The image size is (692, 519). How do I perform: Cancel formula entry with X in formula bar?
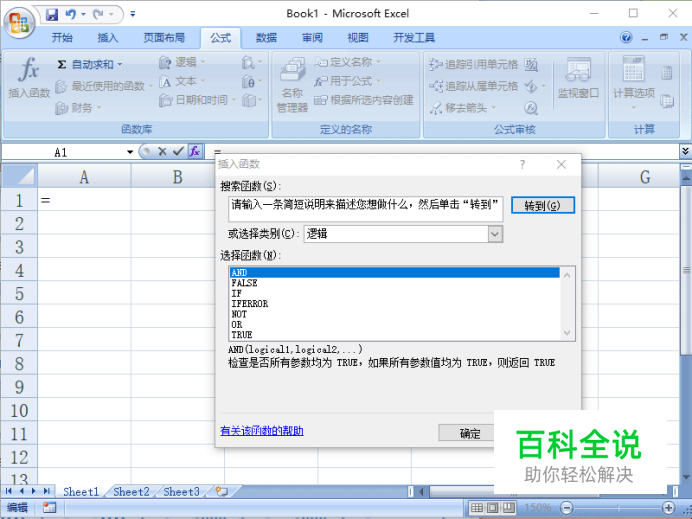point(162,151)
